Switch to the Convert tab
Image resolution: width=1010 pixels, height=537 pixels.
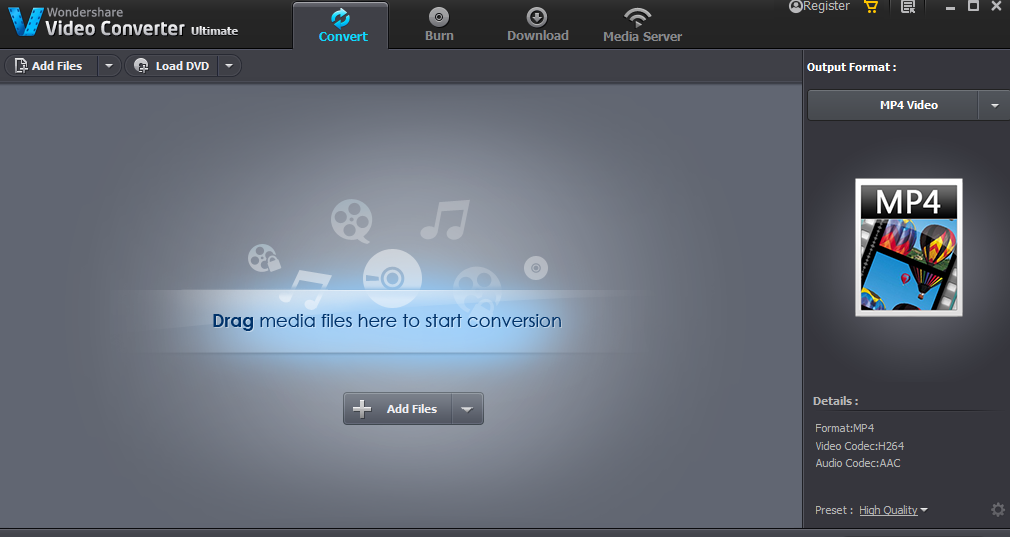click(x=341, y=26)
